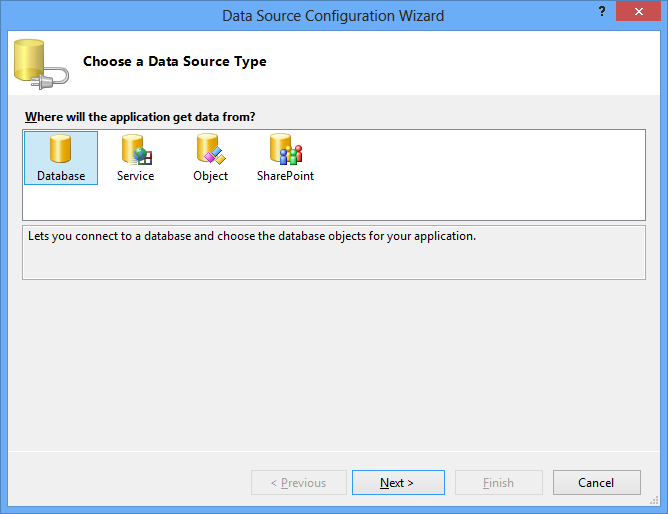Click the 'Where will the application get data from?' label
This screenshot has width=668, height=514.
[139, 117]
